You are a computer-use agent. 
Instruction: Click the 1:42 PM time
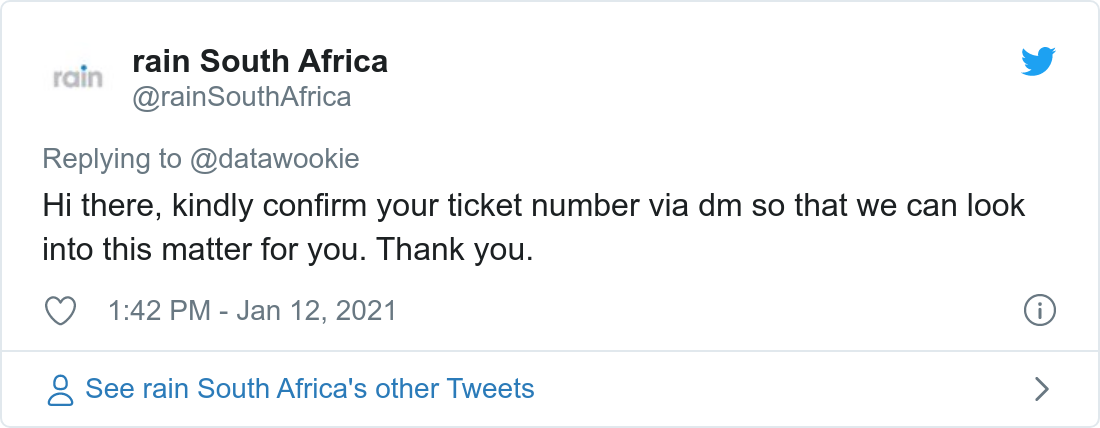point(158,311)
